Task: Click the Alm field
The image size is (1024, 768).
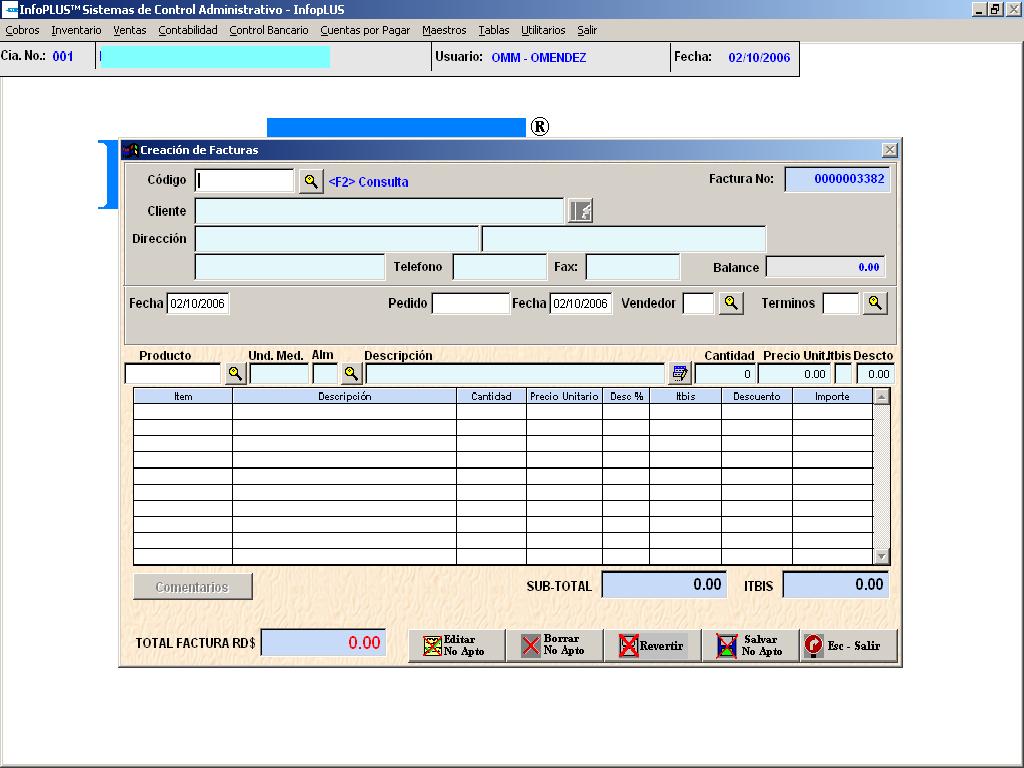Action: (x=325, y=374)
